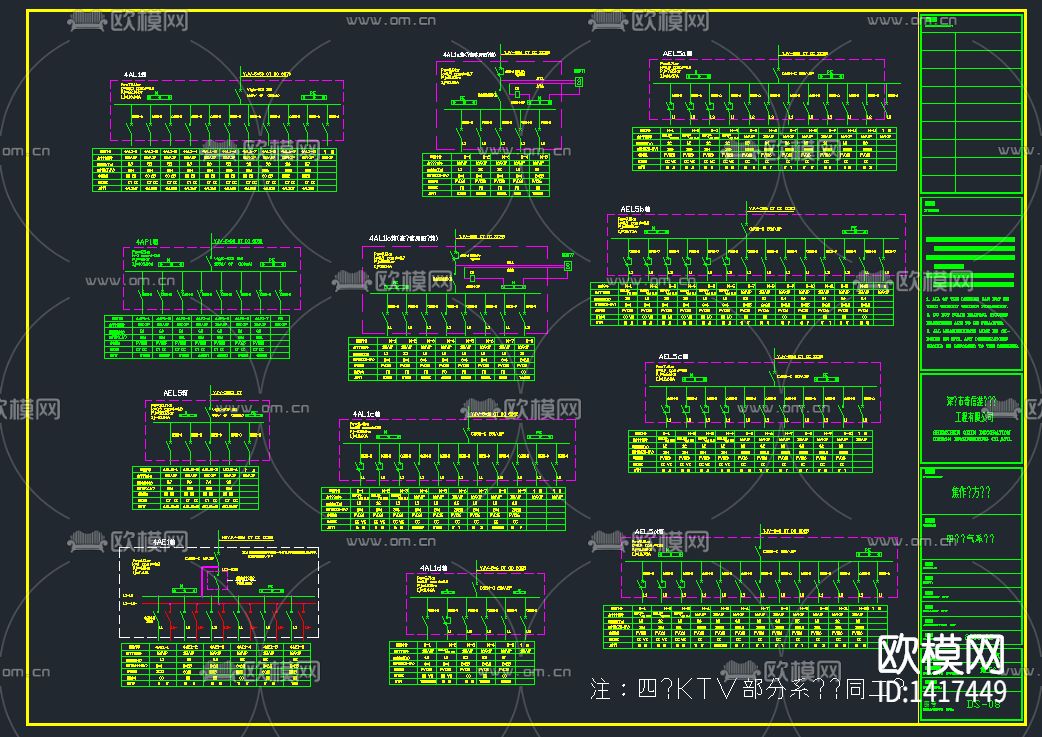Viewport: 1042px width, 737px height.
Task: Click the "AEL5a" panel title label
Action: (x=677, y=54)
